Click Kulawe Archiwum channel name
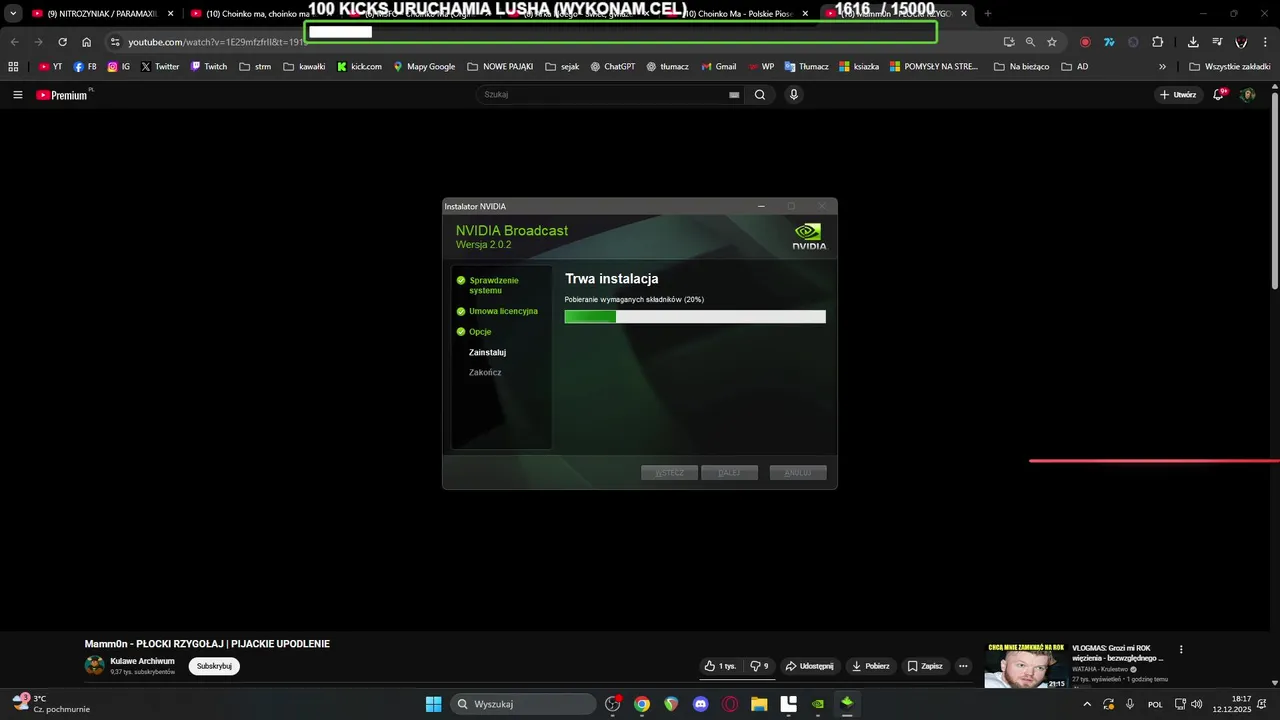The width and height of the screenshot is (1280, 720). 142,661
